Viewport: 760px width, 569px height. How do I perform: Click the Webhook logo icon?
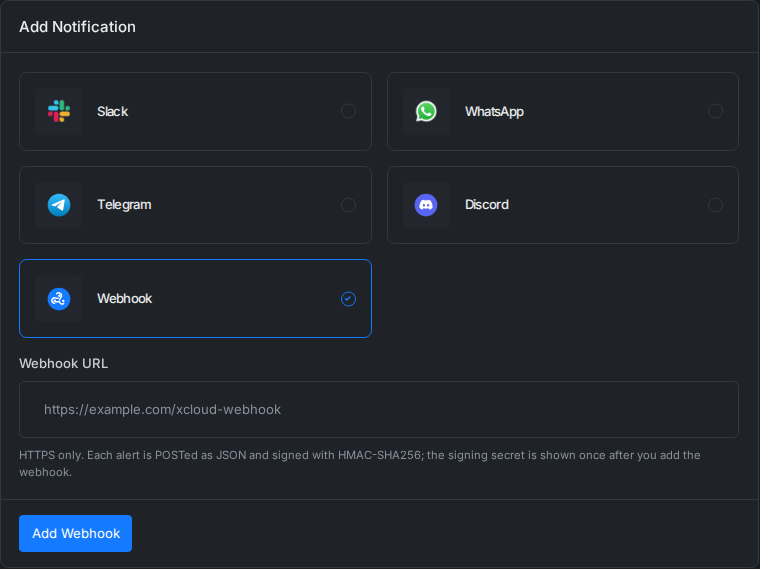(x=59, y=299)
